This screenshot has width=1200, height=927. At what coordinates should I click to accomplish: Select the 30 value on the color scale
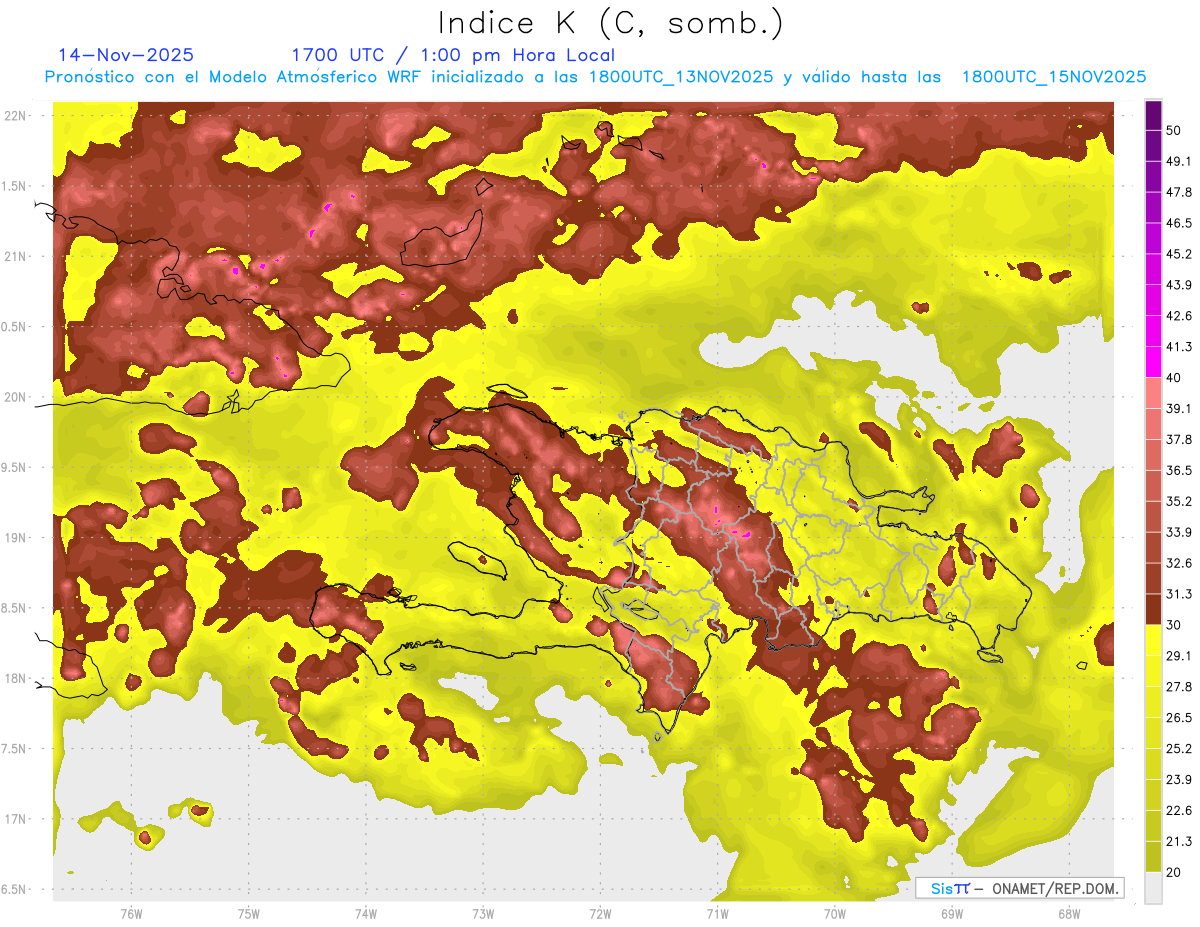(1174, 625)
